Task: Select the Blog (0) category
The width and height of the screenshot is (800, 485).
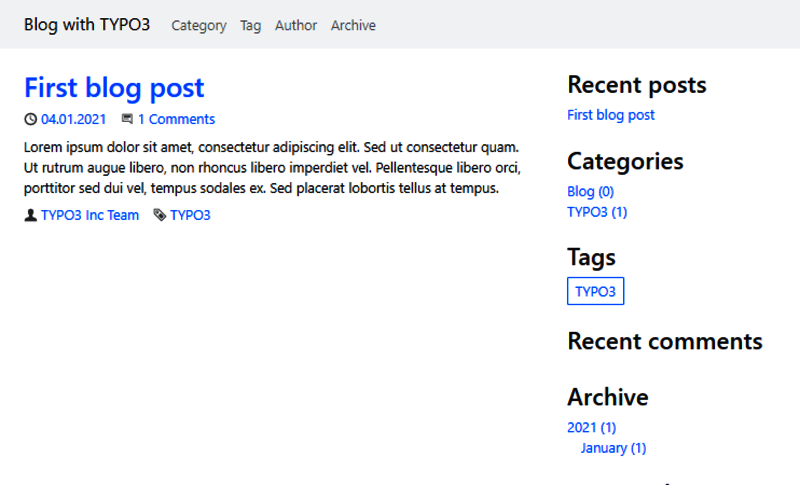Action: (x=590, y=191)
